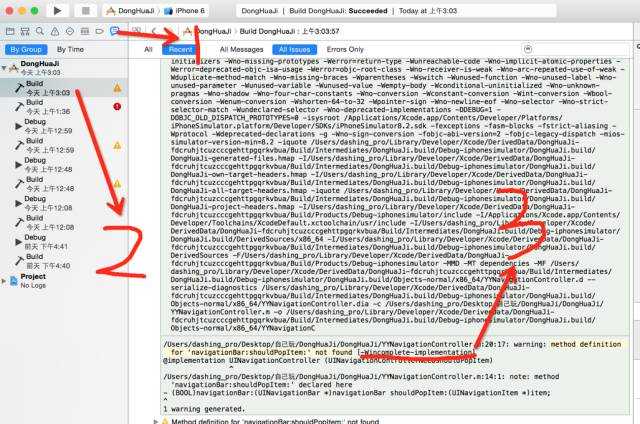Select the Debug log from 上午12:59
The image size is (640, 424).
tap(63, 126)
